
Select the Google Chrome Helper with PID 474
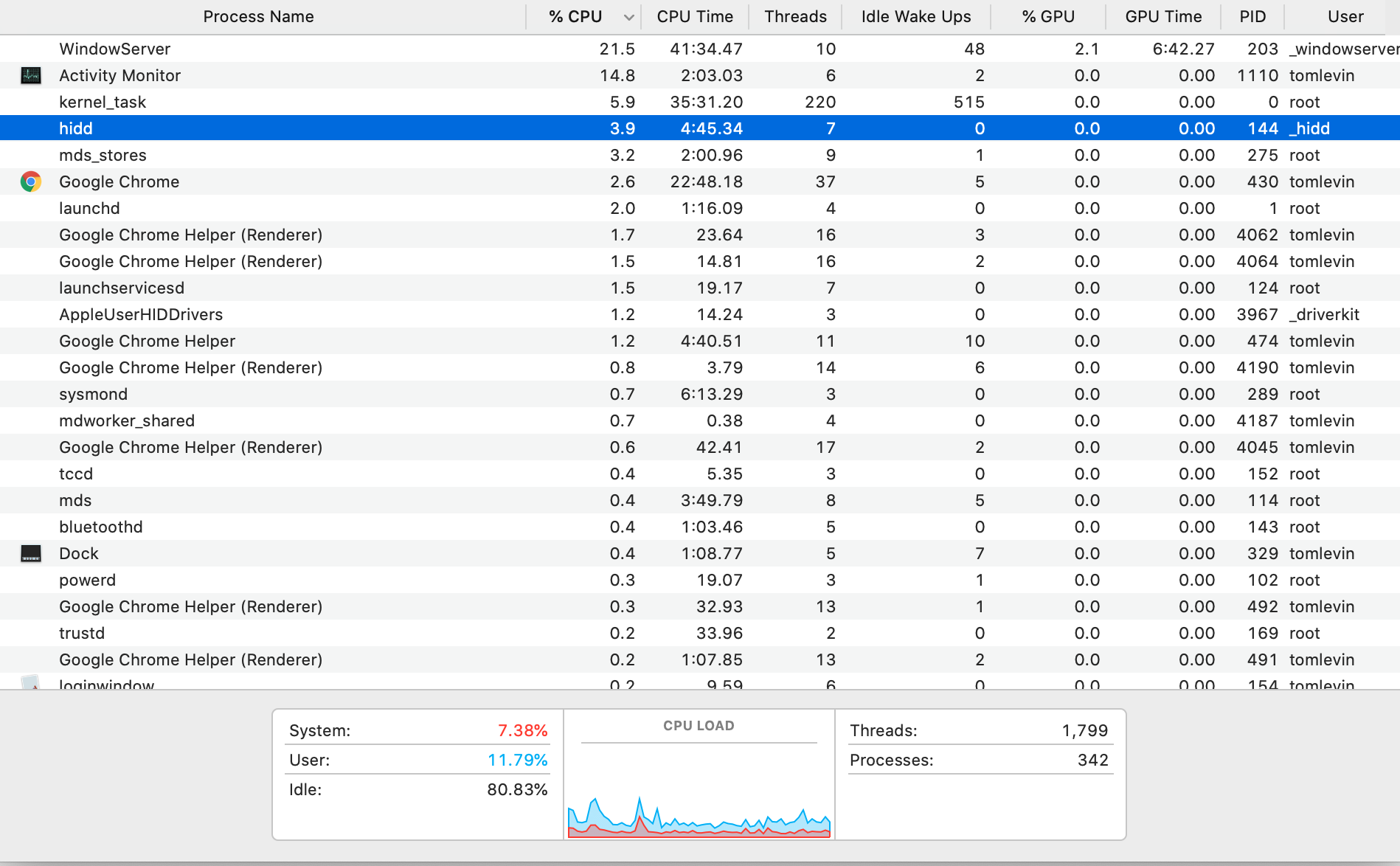147,341
